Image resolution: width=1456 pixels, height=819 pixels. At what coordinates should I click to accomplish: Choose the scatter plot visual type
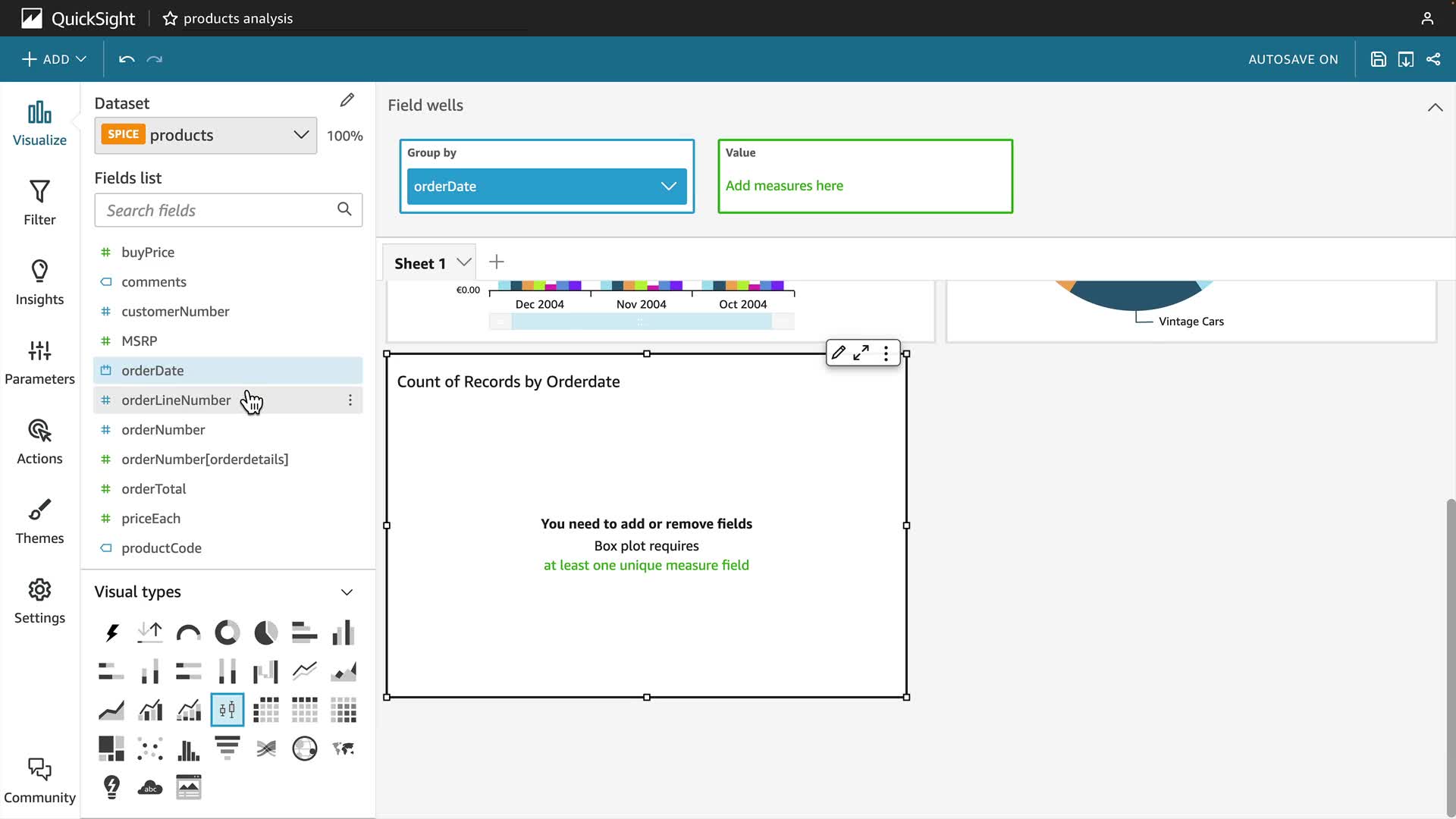tap(150, 748)
